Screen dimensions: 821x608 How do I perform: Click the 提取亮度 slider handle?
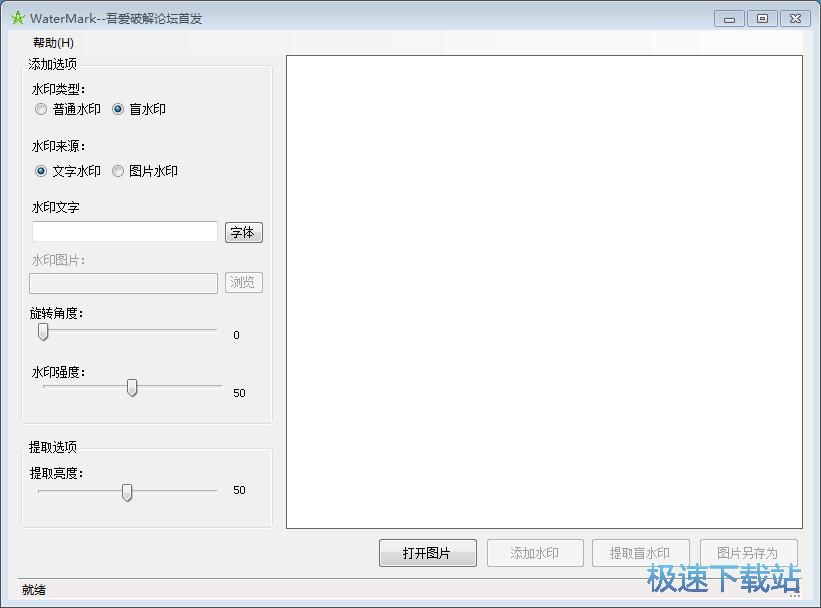pos(127,492)
